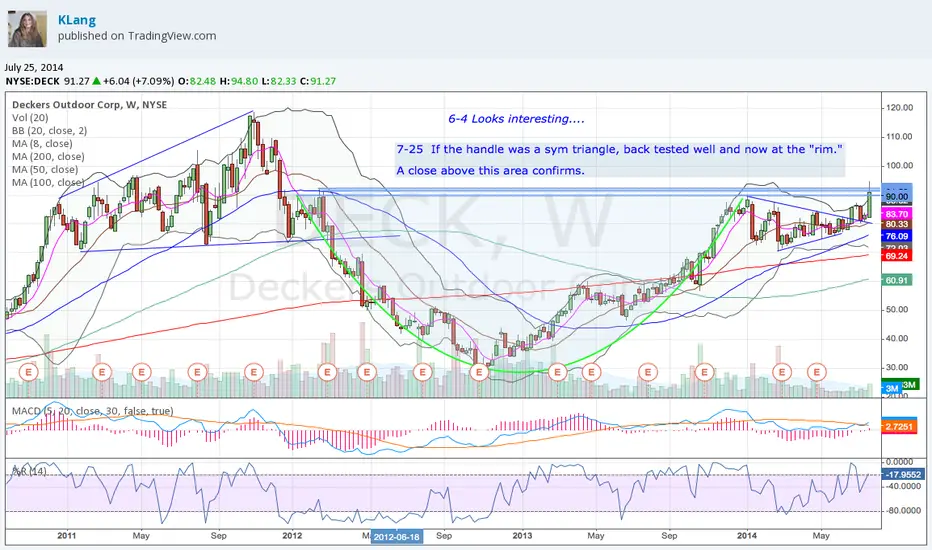Select the MACD indicator pane label
Screen dimensions: 932x550
point(92,411)
